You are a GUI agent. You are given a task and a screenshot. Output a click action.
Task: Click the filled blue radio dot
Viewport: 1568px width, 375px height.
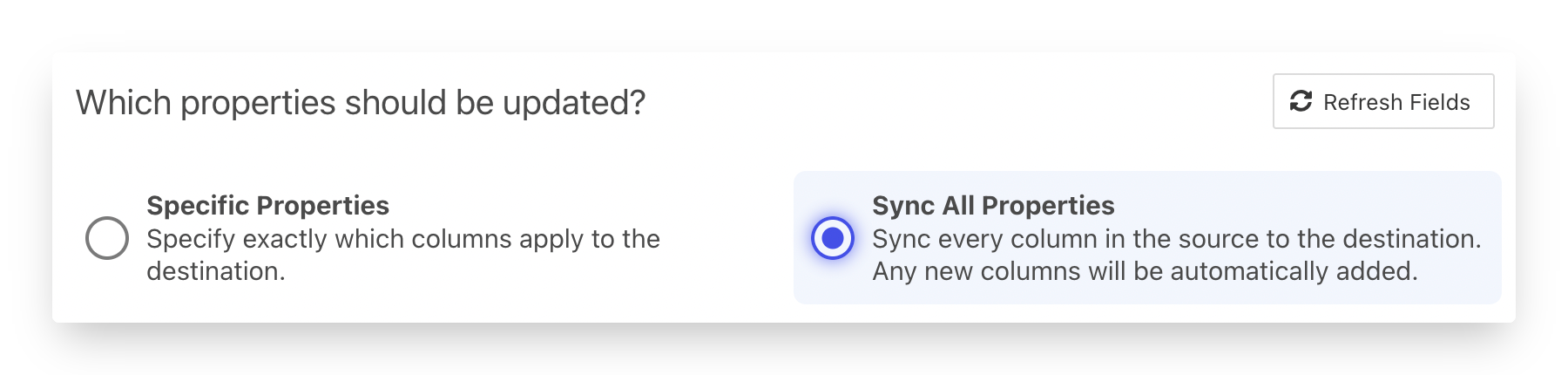click(833, 238)
